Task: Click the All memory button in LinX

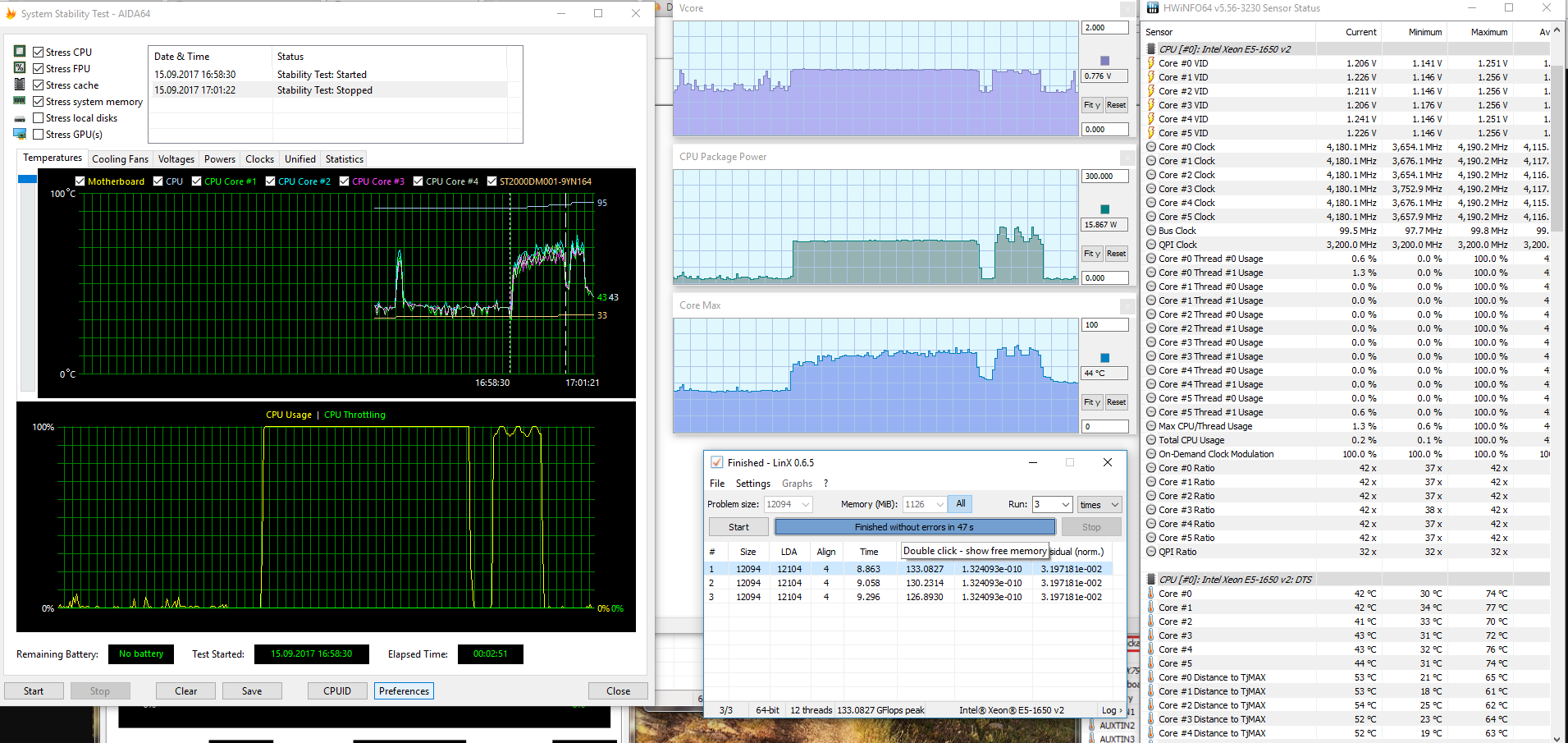Action: pos(961,504)
